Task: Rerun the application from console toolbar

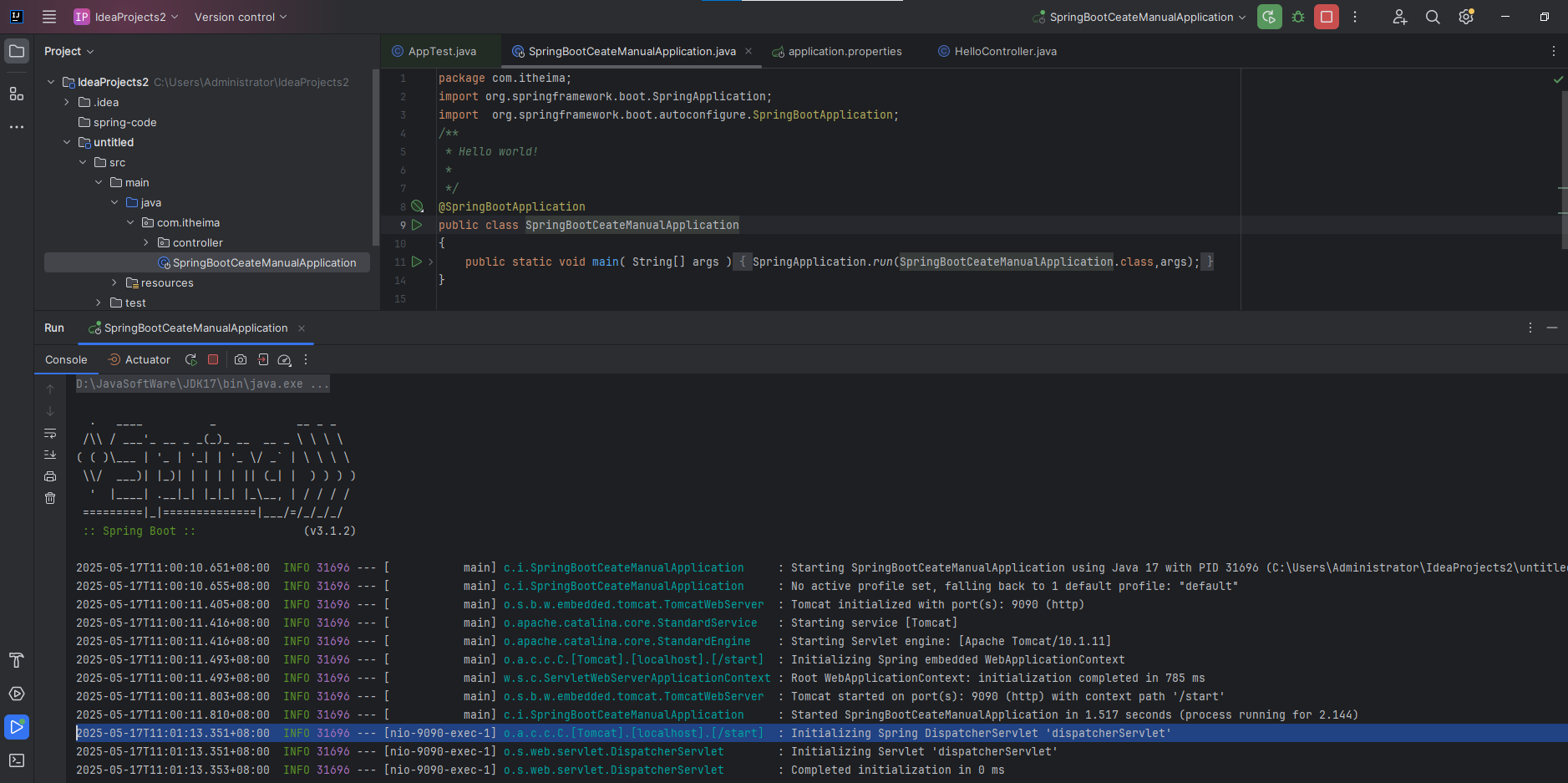Action: 190,359
